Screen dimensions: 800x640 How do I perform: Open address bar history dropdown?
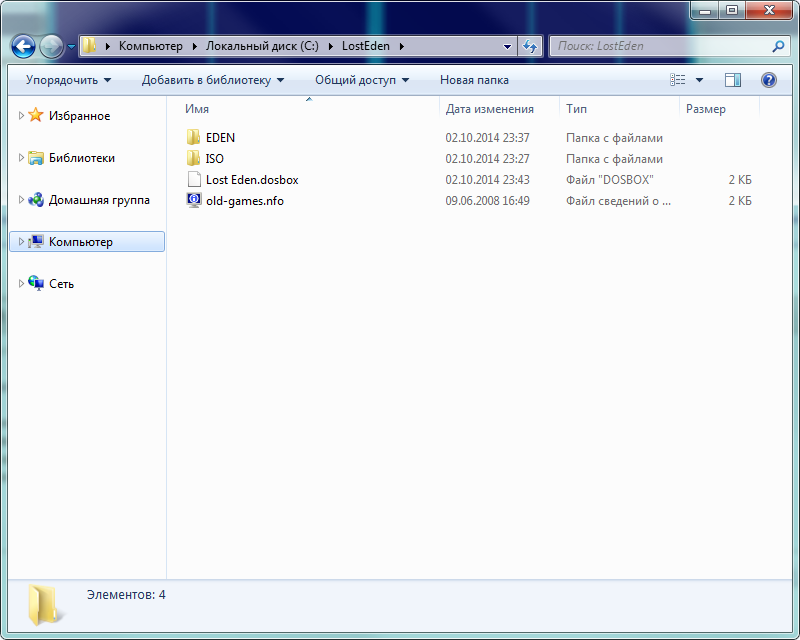pos(507,46)
